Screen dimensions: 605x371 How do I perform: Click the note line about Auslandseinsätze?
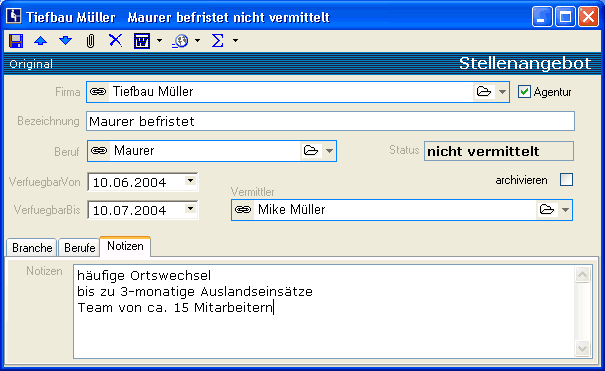click(x=195, y=292)
